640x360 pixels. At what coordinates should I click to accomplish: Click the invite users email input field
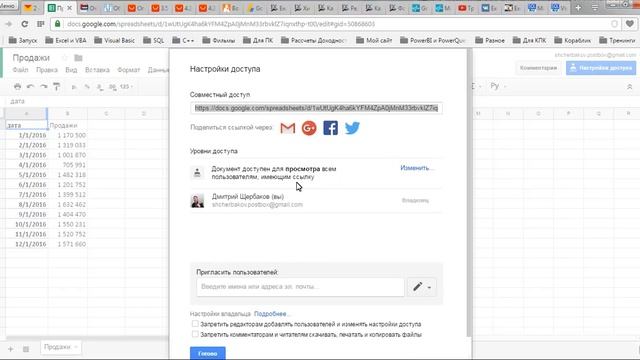300,287
